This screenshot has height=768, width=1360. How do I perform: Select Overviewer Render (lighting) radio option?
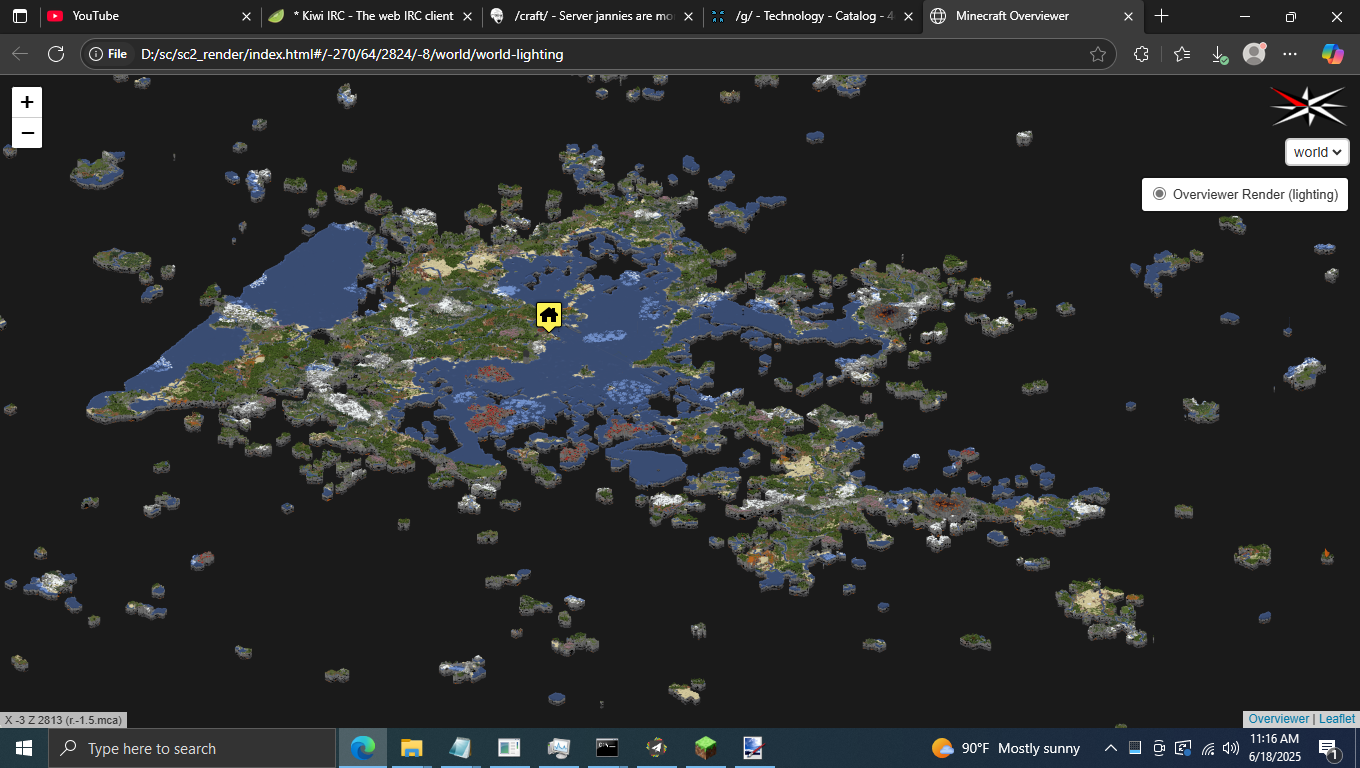pyautogui.click(x=1159, y=194)
